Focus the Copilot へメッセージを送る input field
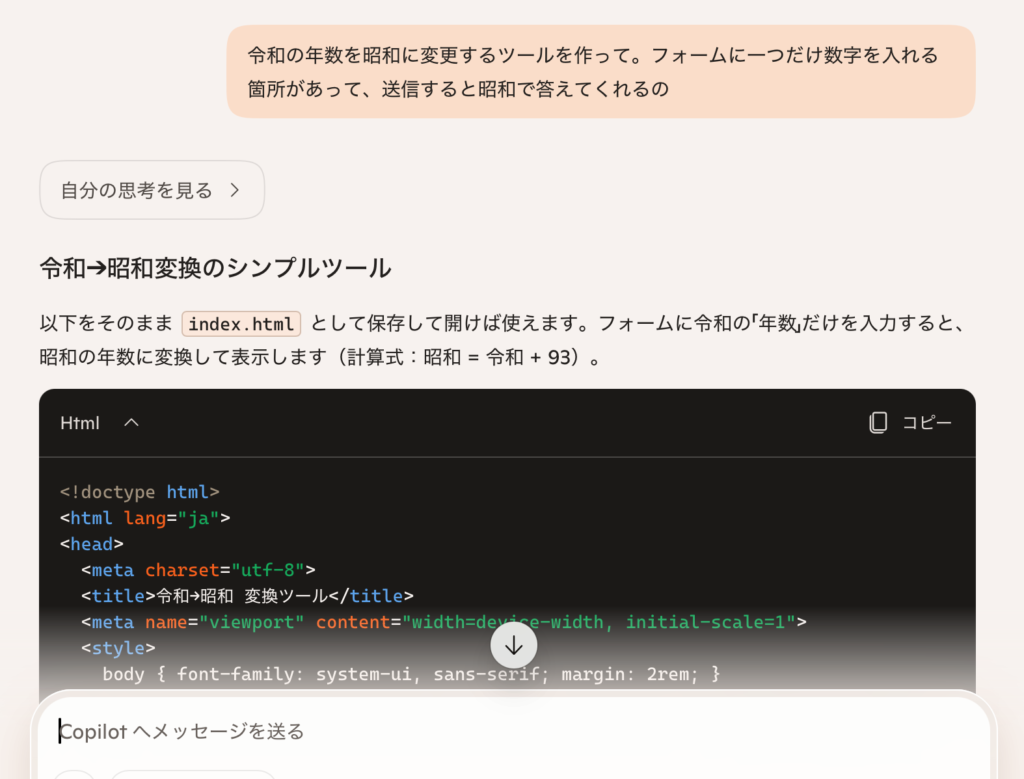The width and height of the screenshot is (1024, 779). (x=500, y=732)
